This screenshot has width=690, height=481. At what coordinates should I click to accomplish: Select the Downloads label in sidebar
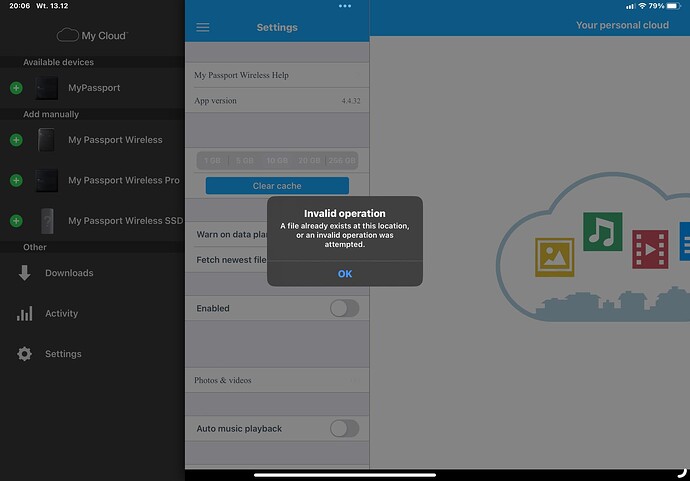(69, 273)
